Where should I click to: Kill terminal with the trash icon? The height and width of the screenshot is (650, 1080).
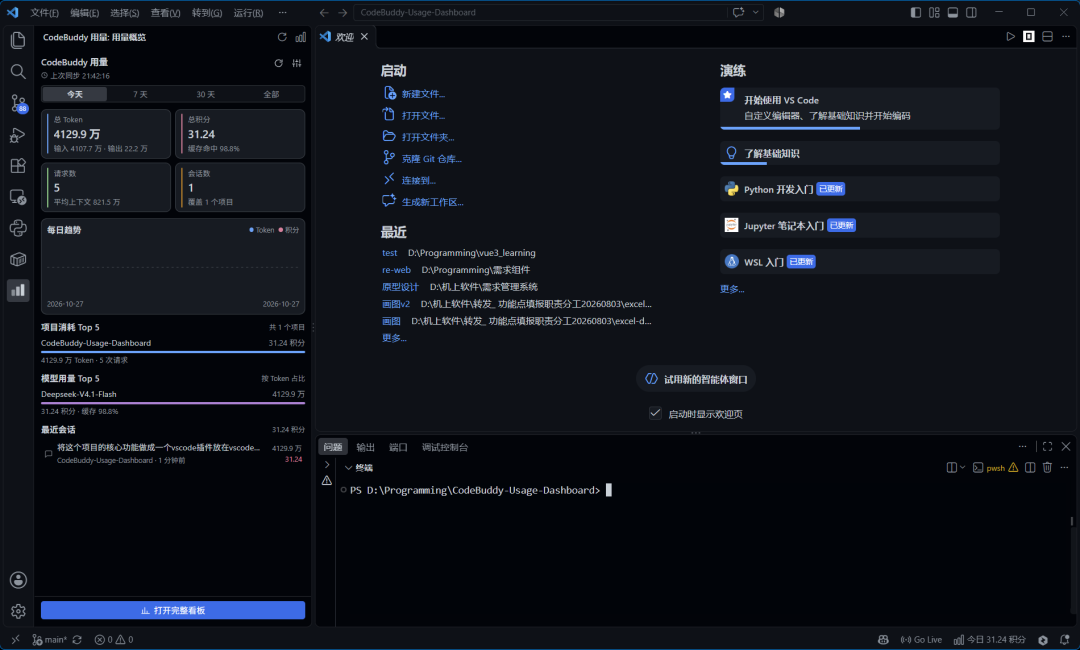tap(1047, 467)
